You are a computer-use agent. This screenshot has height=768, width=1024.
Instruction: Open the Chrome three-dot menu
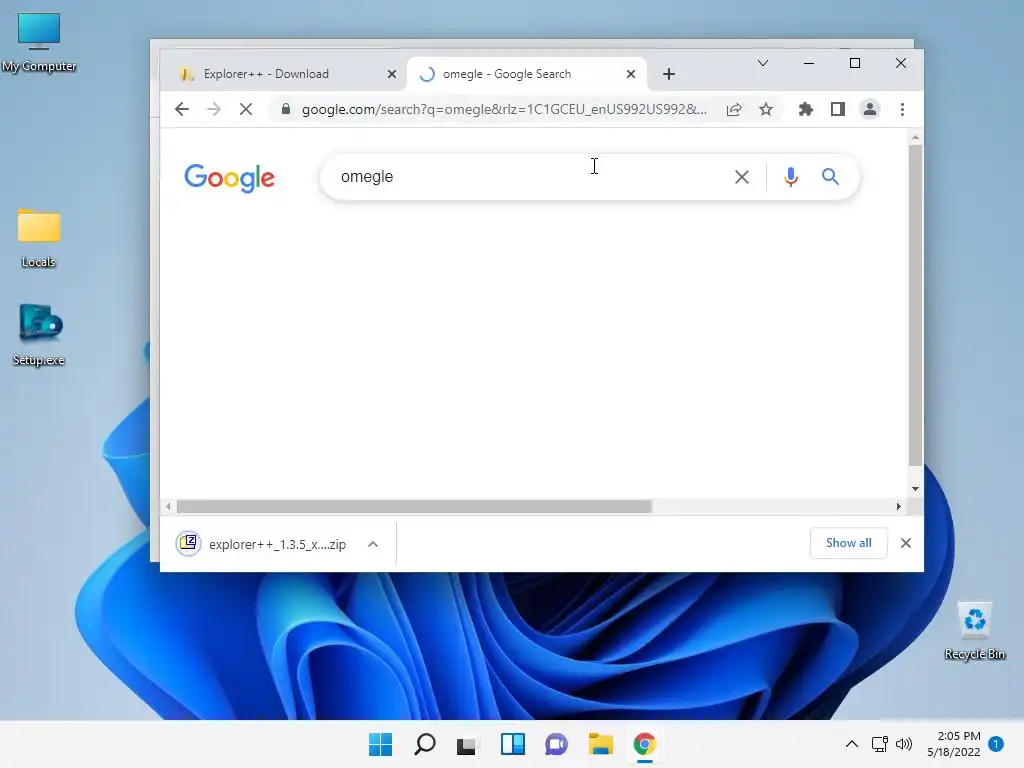(902, 109)
